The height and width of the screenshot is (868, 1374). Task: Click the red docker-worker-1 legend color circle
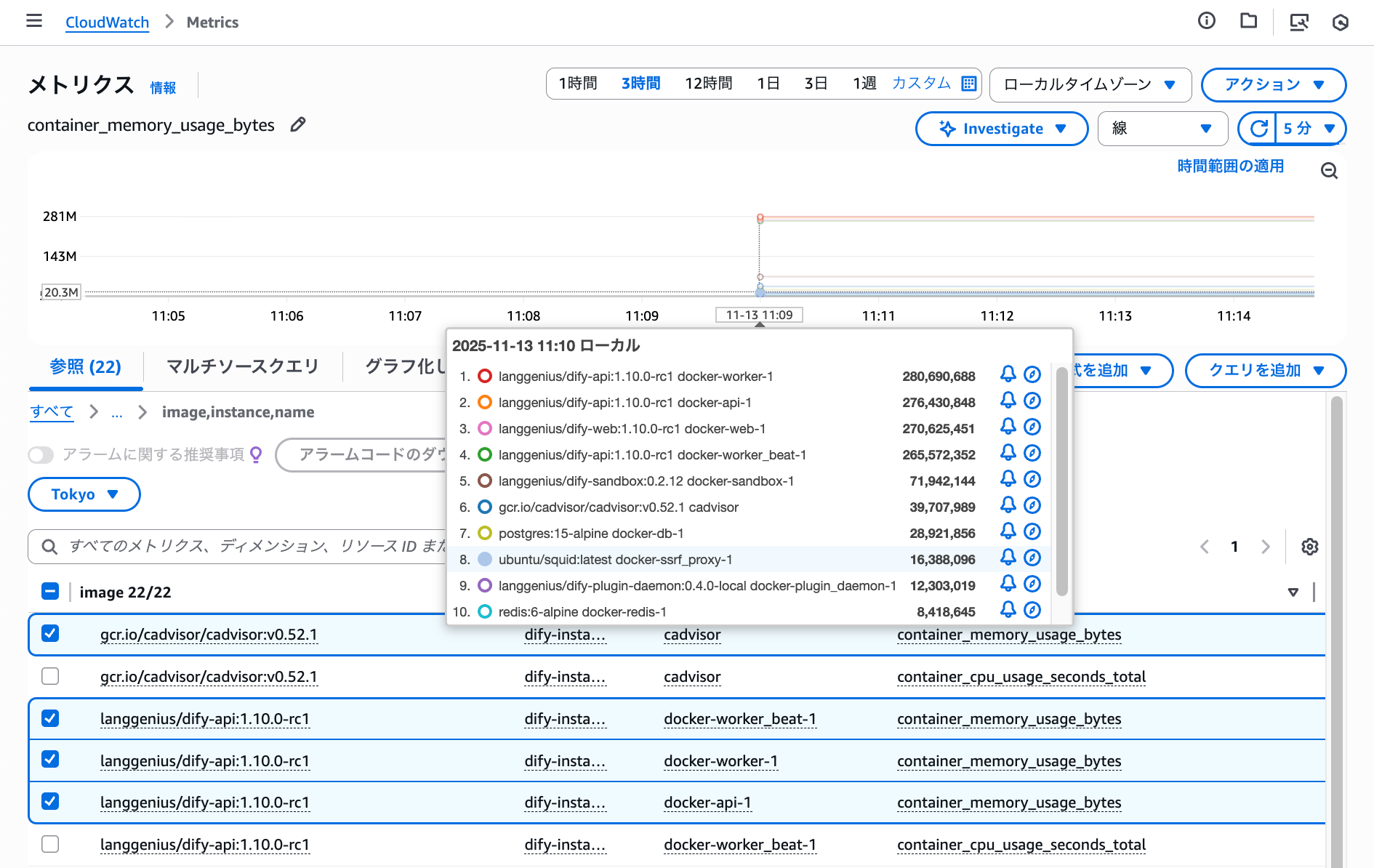pos(485,376)
